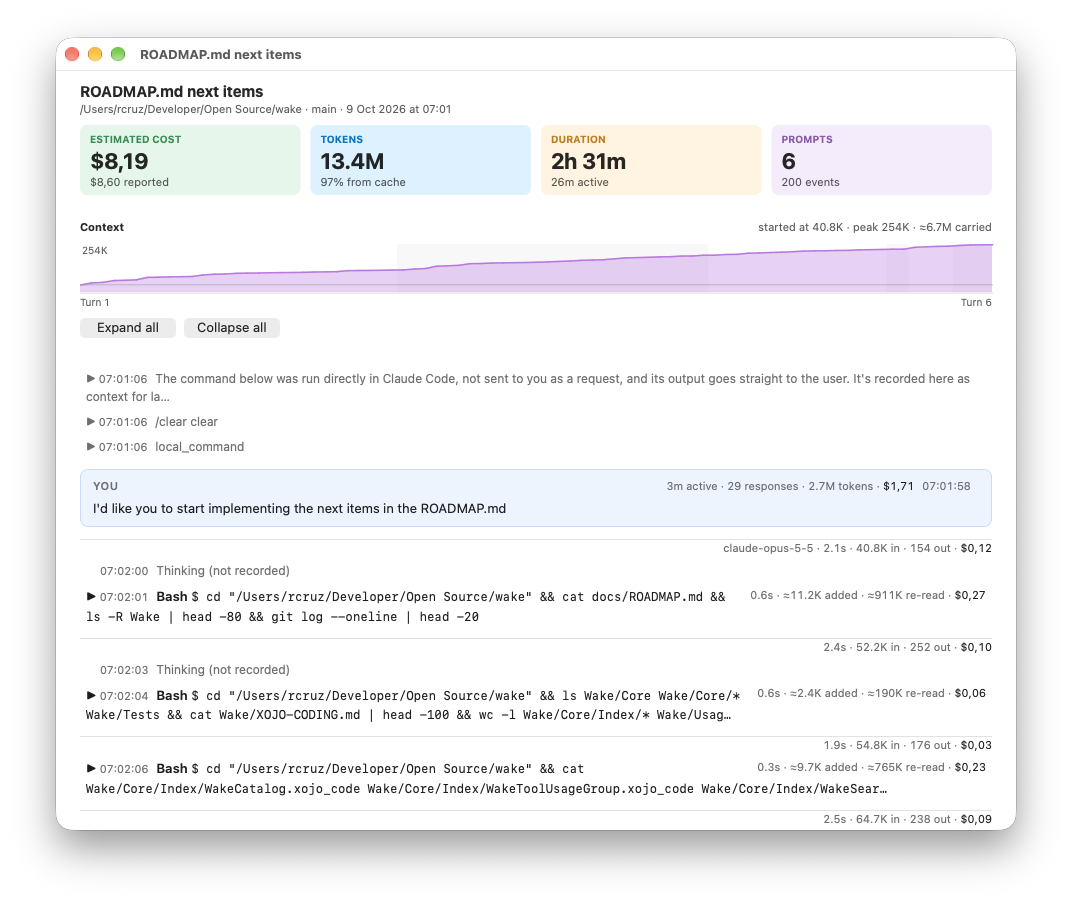Image resolution: width=1072 pixels, height=904 pixels.
Task: Expand the local_command entry
Action: pyautogui.click(x=90, y=447)
